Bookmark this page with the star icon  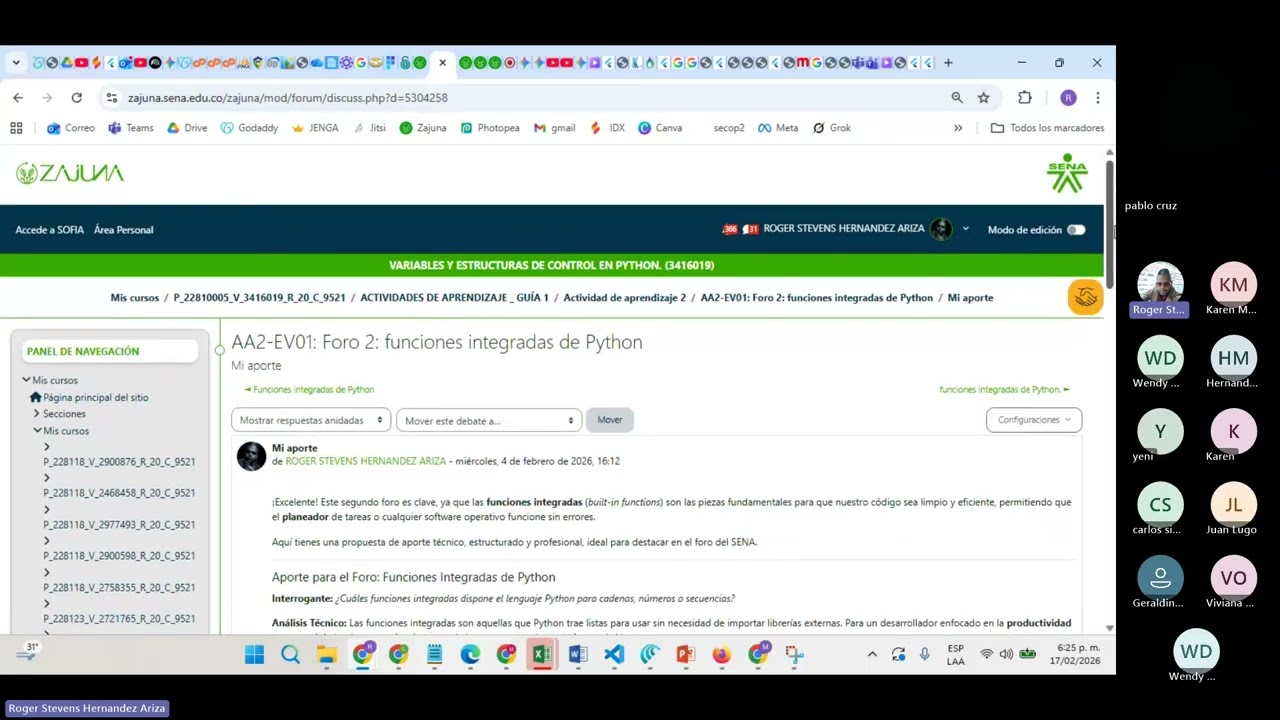coord(984,97)
